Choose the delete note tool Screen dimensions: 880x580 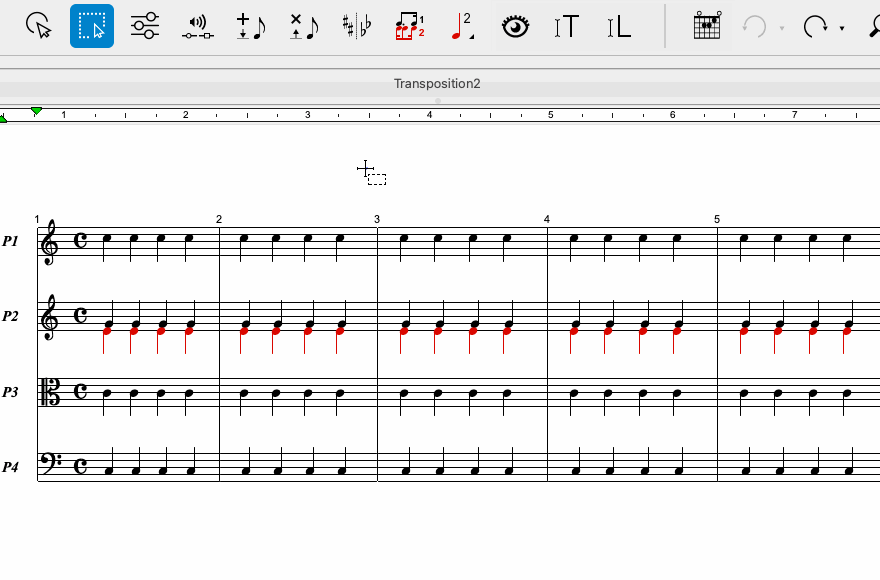click(303, 26)
